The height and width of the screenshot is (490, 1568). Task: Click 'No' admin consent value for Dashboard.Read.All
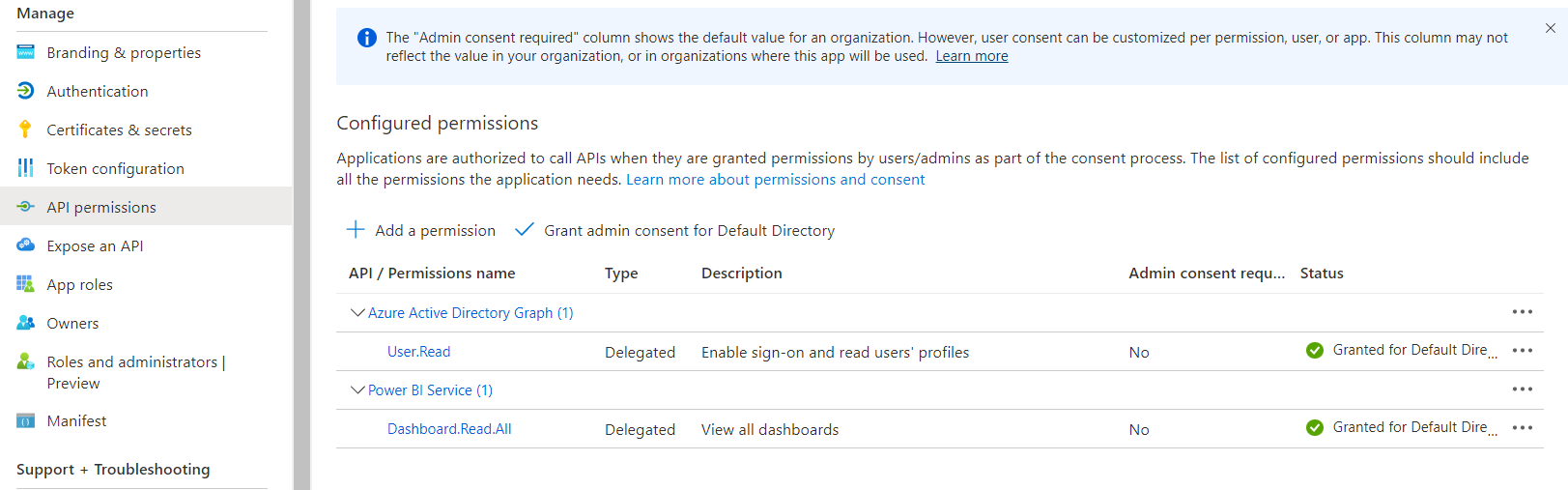click(x=1139, y=429)
